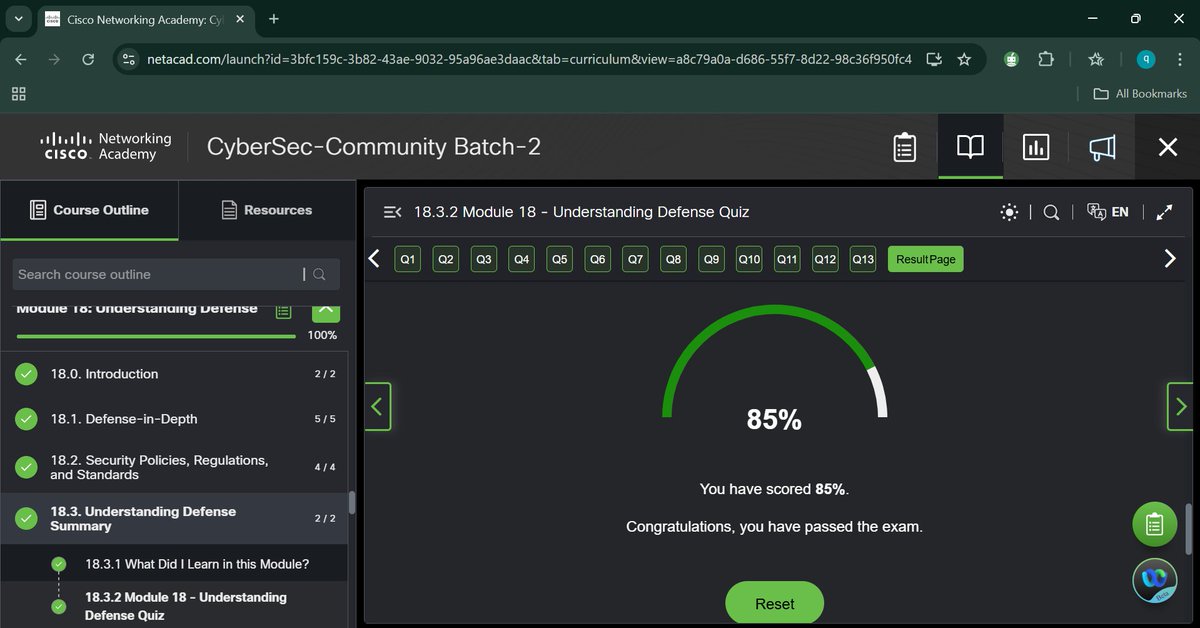Close the course with the header X icon
Viewport: 1200px width, 628px height.
pyautogui.click(x=1167, y=147)
